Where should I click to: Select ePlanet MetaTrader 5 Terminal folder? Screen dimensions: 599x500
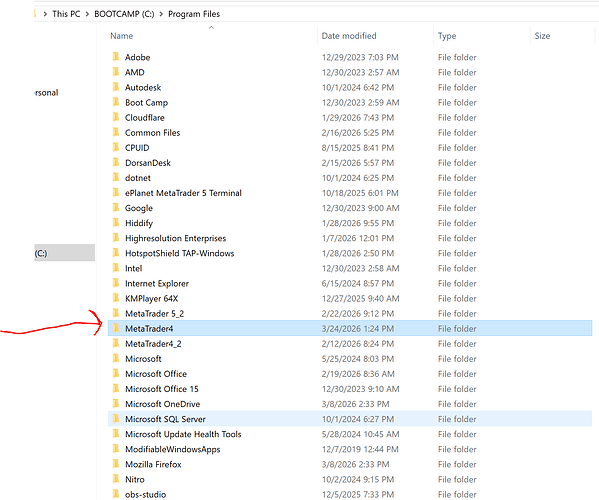tap(183, 193)
